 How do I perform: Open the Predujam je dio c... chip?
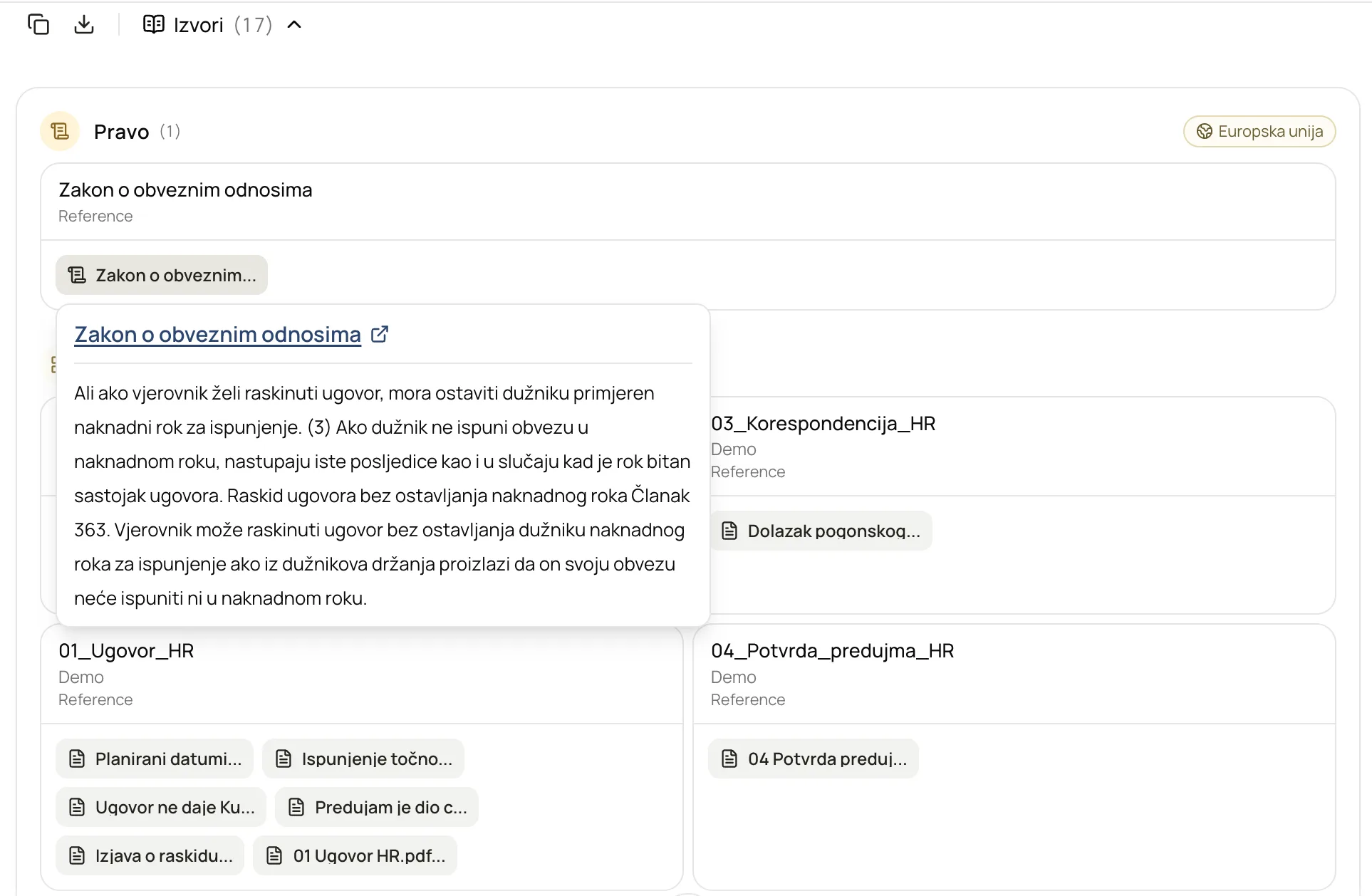(x=377, y=807)
